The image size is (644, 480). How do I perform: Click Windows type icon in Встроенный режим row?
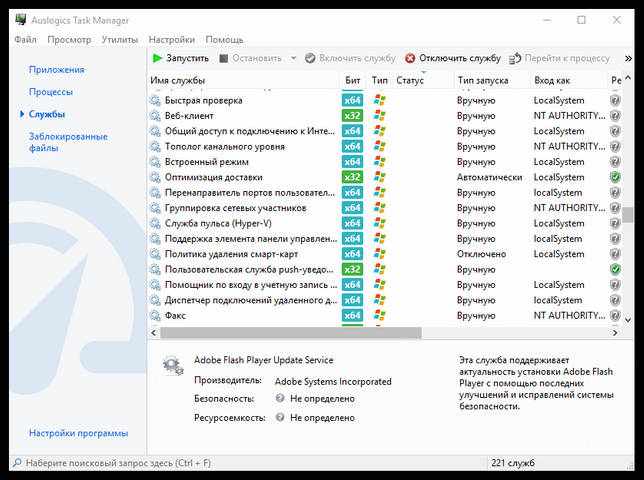pos(380,162)
